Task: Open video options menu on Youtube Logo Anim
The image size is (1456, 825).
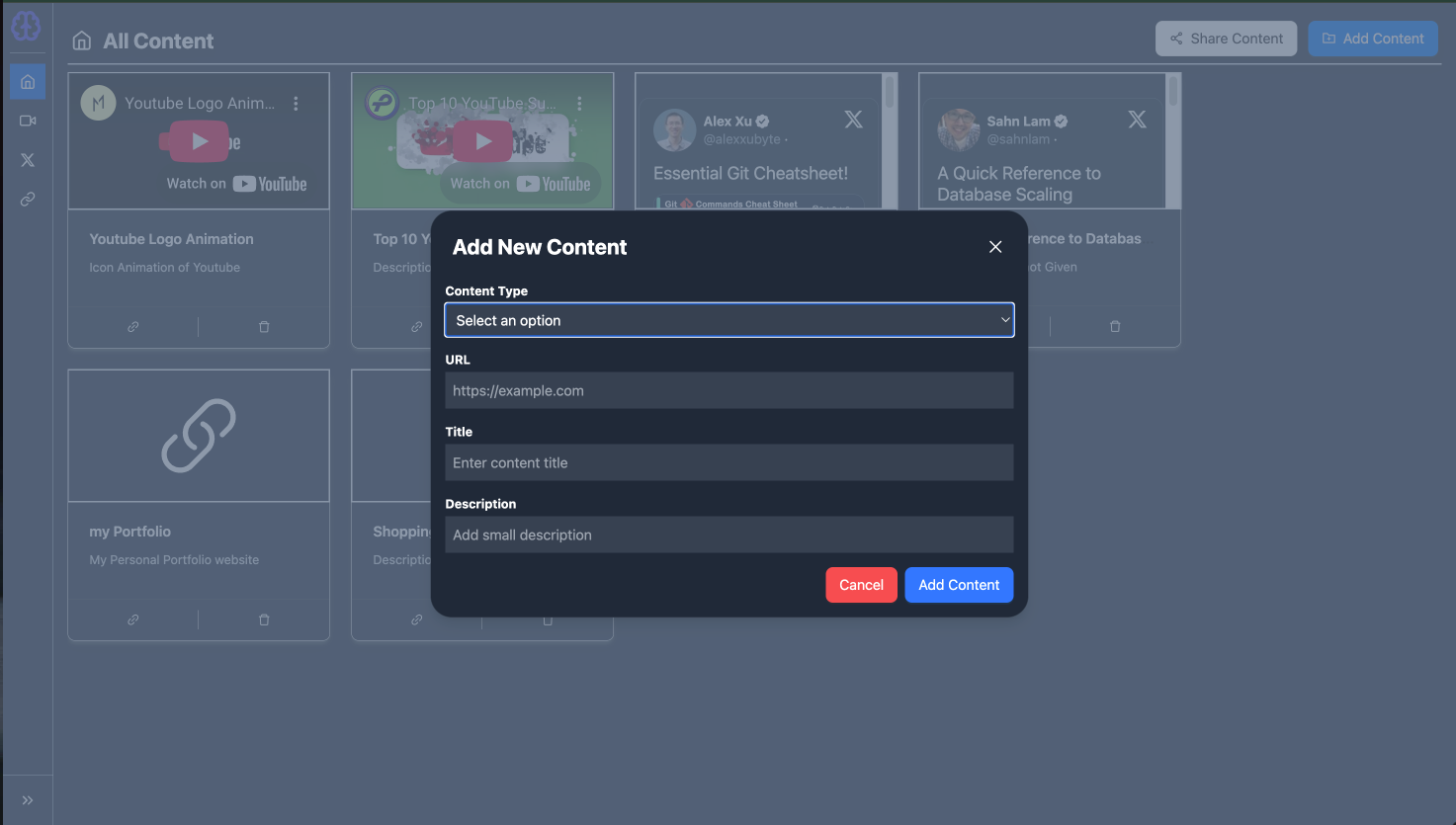Action: tap(296, 103)
